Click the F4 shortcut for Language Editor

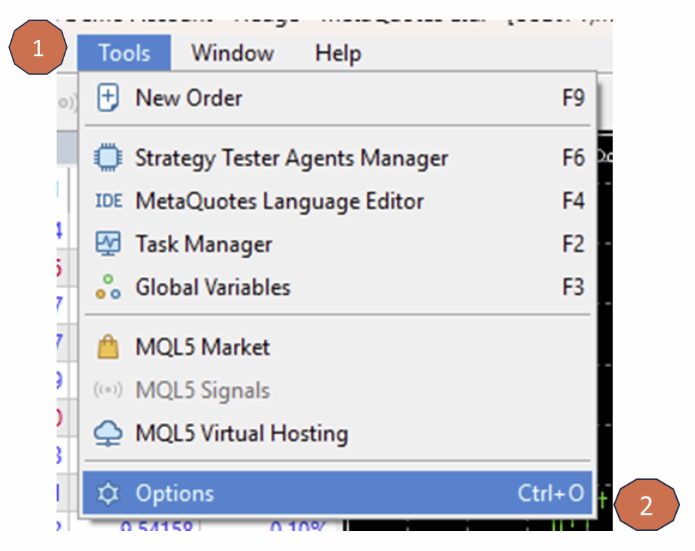(x=573, y=201)
